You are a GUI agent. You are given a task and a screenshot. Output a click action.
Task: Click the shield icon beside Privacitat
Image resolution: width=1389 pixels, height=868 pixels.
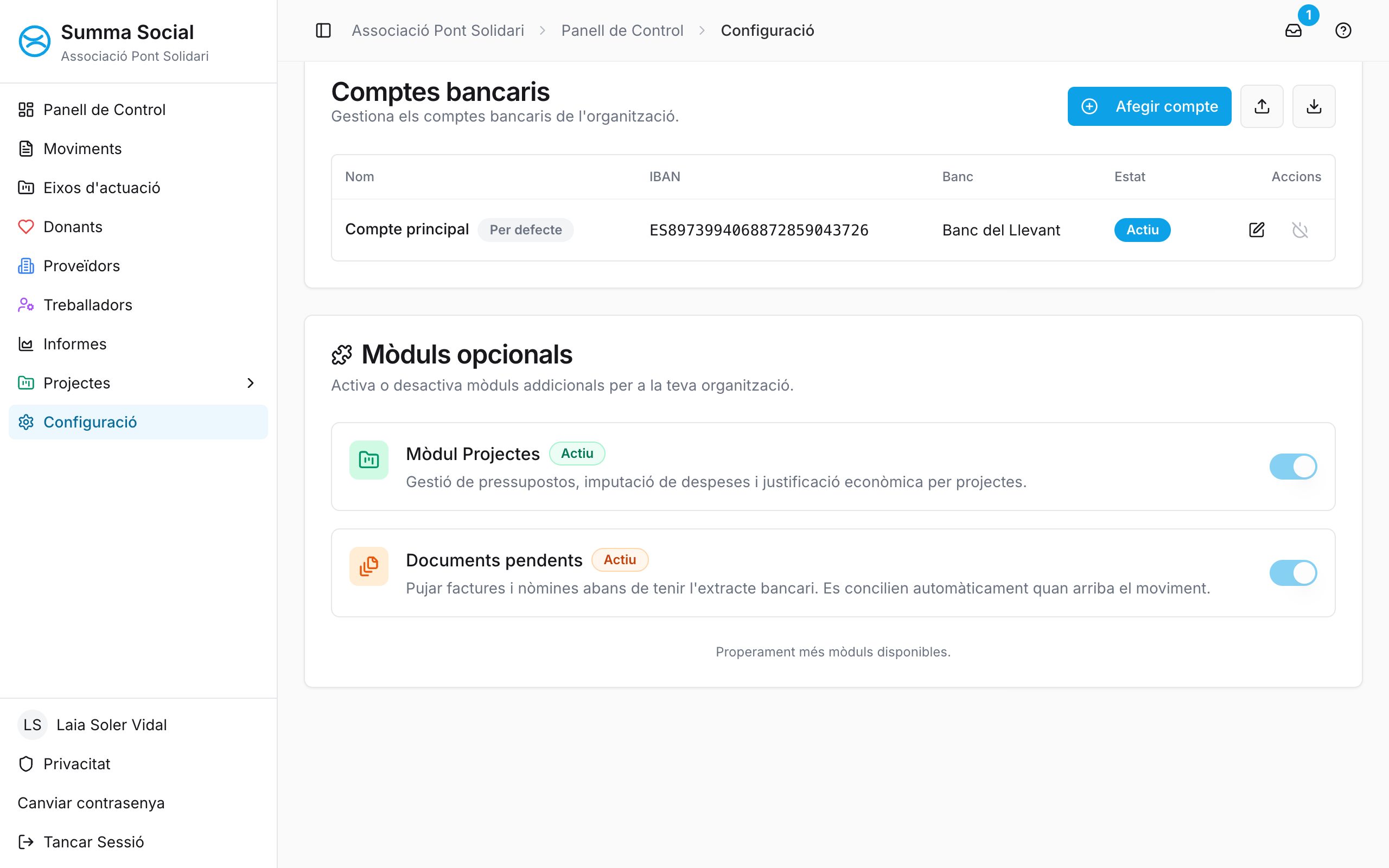click(26, 763)
